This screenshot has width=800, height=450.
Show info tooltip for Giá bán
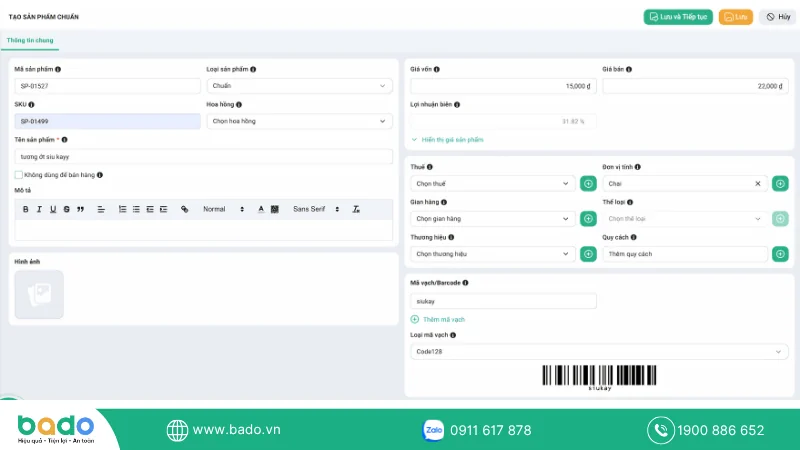pos(629,69)
